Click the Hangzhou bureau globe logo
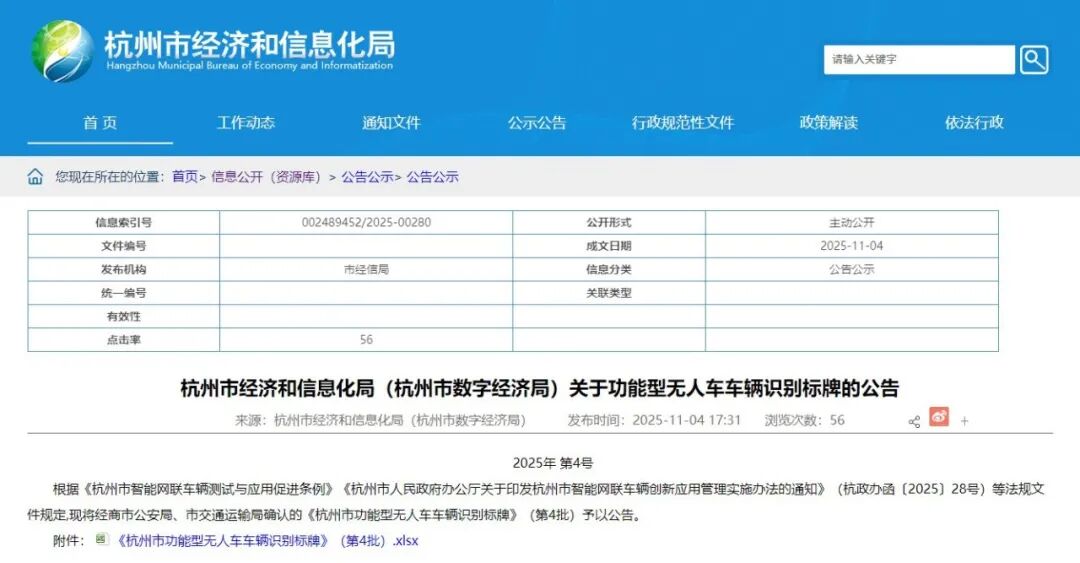Image resolution: width=1080 pixels, height=563 pixels. pos(61,50)
